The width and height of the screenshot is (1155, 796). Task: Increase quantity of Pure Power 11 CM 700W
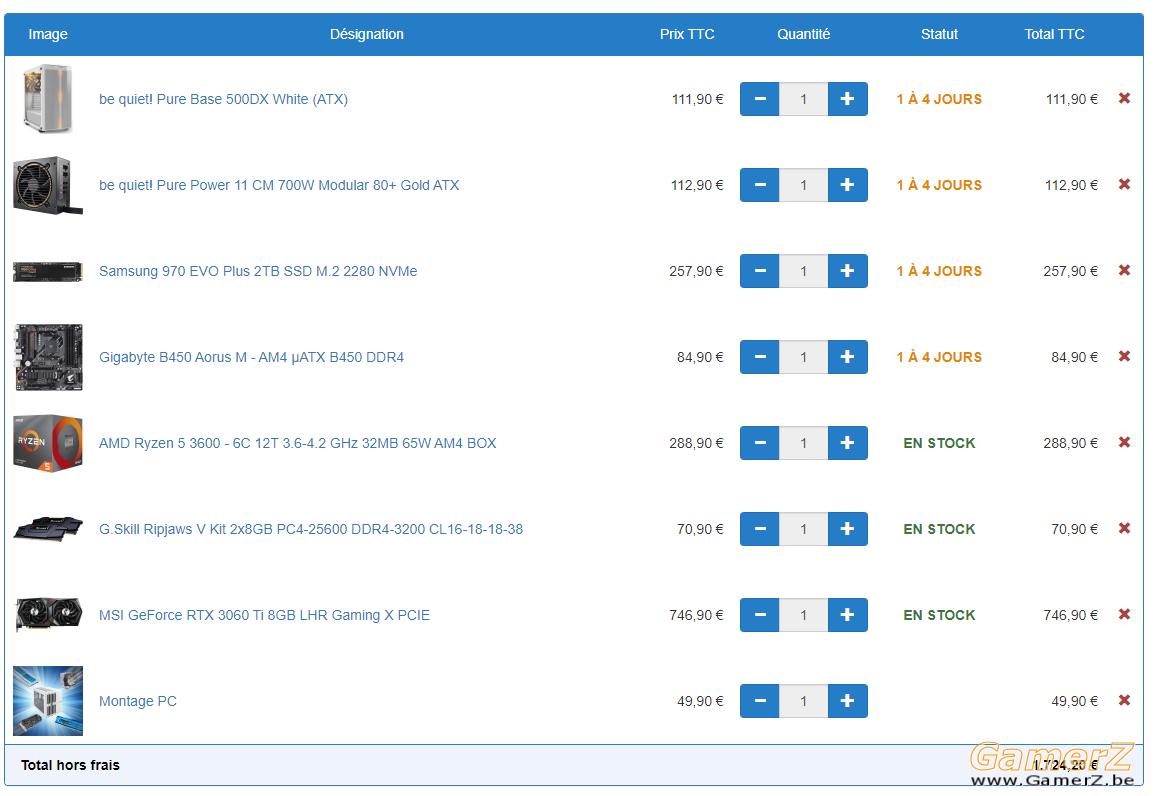[848, 185]
